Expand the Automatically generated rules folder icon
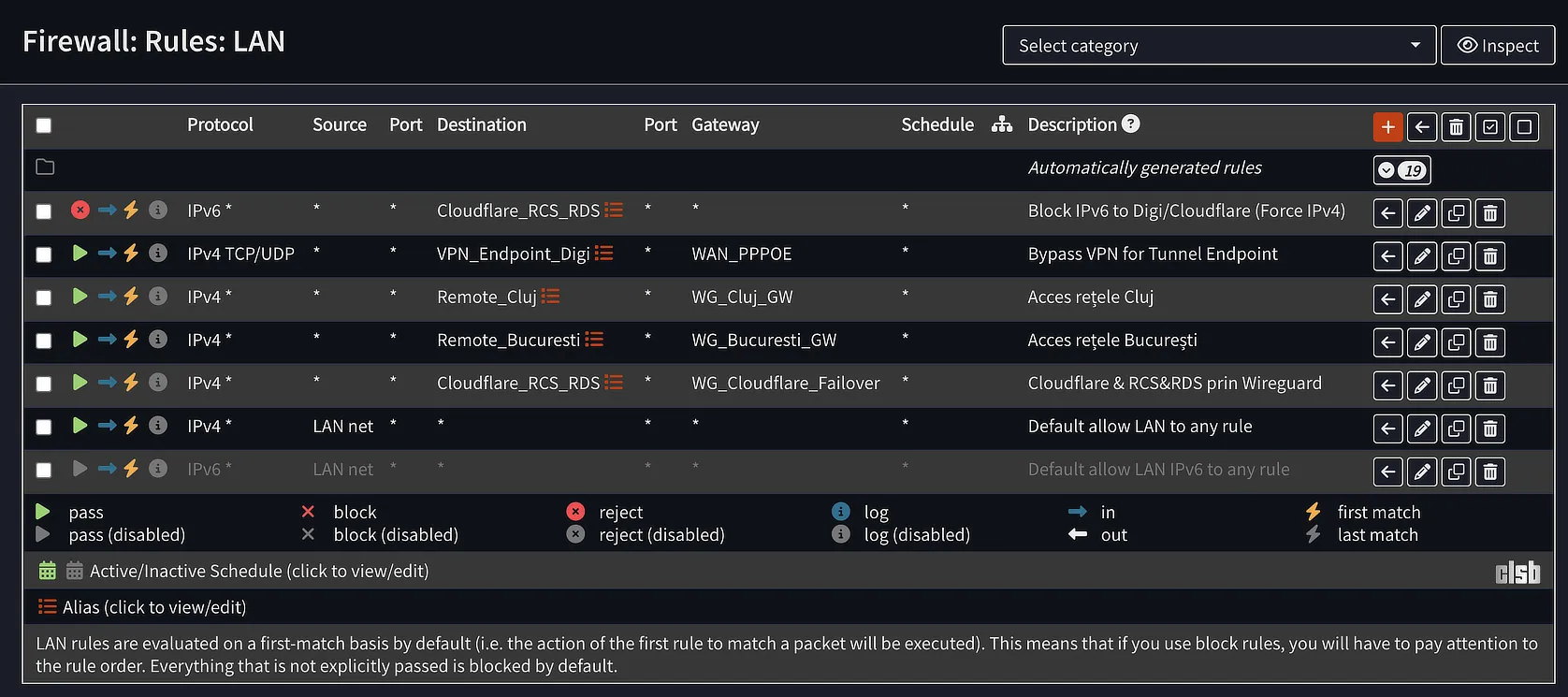 pos(45,167)
